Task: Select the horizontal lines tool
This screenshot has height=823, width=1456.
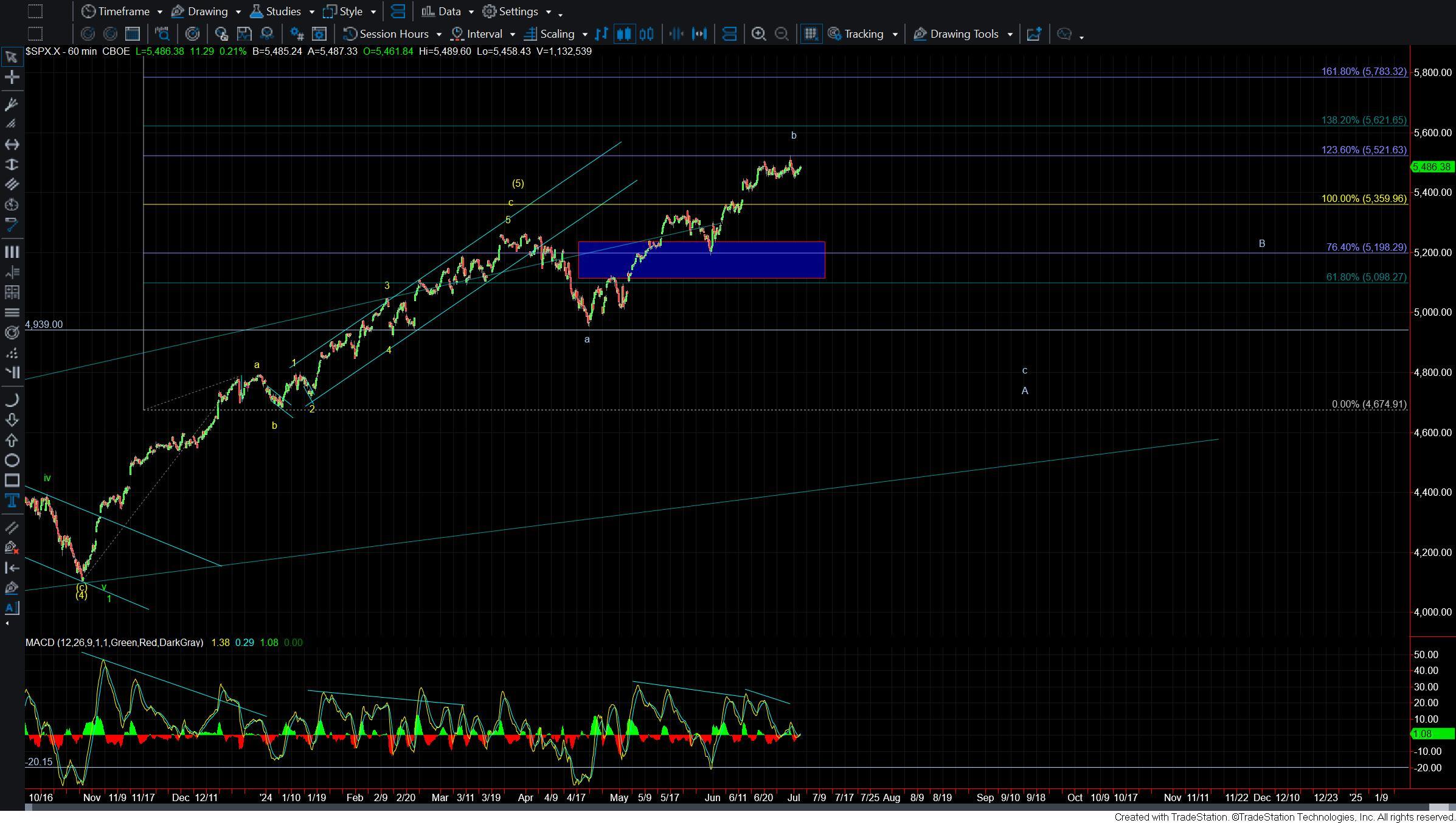Action: (12, 312)
